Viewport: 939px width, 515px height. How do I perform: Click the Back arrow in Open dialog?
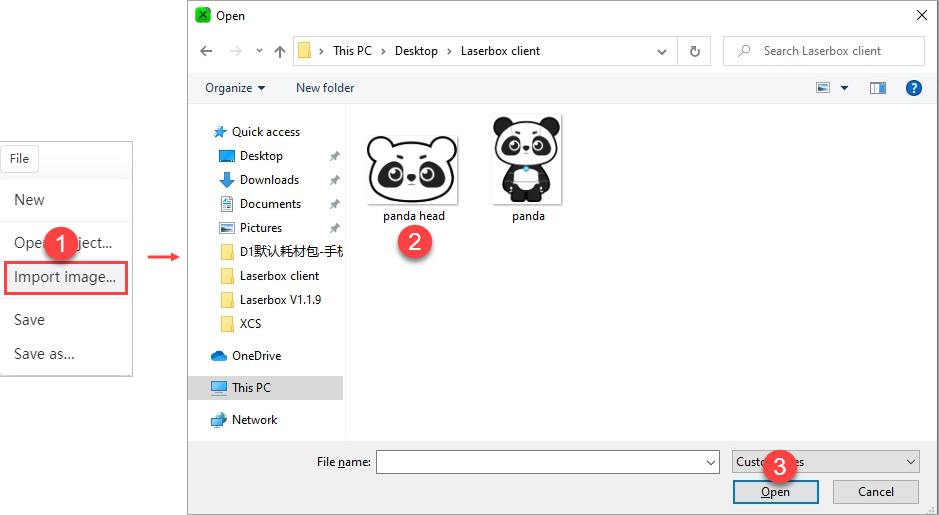tap(206, 51)
